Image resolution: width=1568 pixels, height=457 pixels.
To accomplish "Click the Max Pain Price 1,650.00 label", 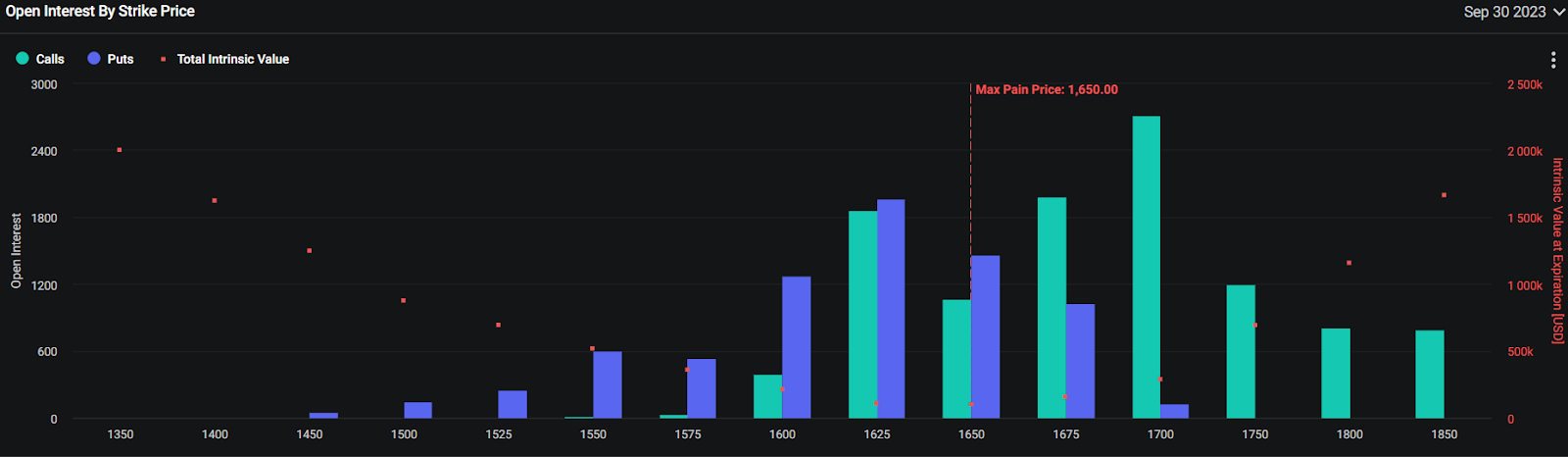I will [x=1047, y=89].
